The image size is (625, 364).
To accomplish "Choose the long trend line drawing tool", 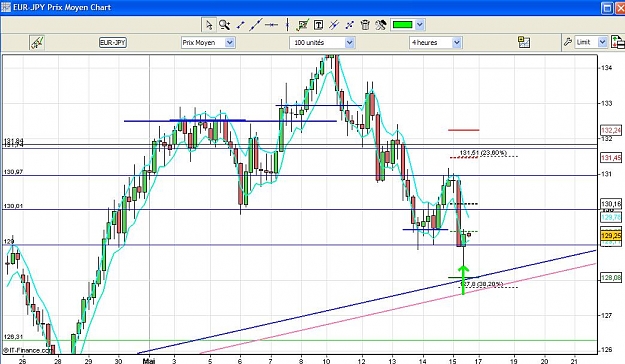I will (255, 25).
